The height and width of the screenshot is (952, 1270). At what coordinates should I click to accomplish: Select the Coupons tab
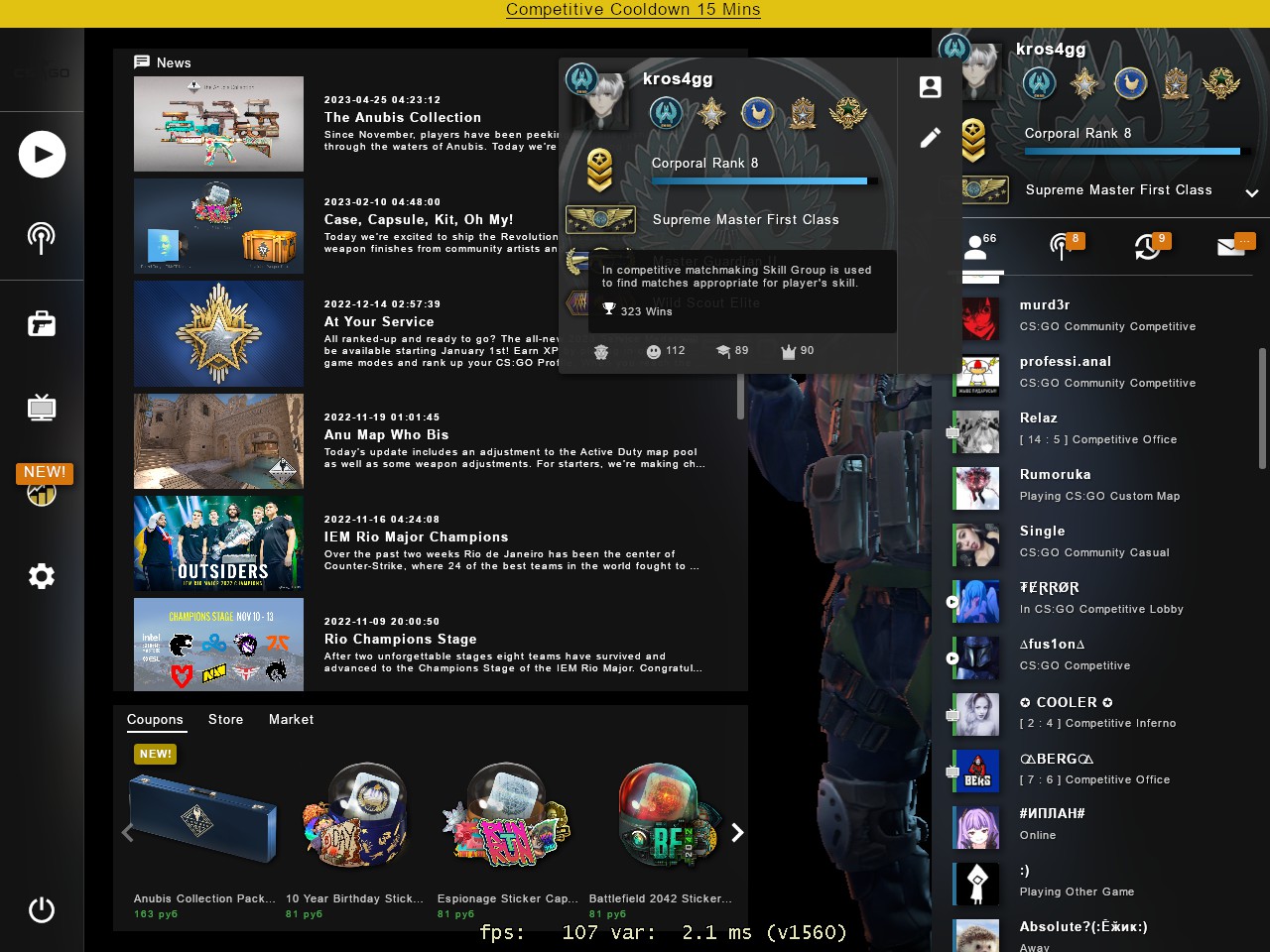pyautogui.click(x=155, y=720)
